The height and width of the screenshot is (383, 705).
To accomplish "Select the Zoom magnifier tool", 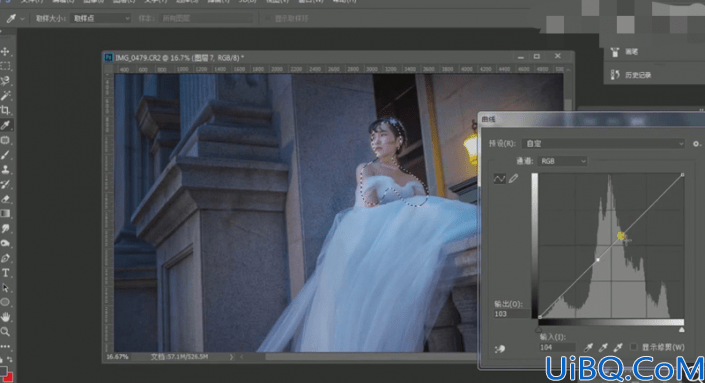I will (5, 332).
